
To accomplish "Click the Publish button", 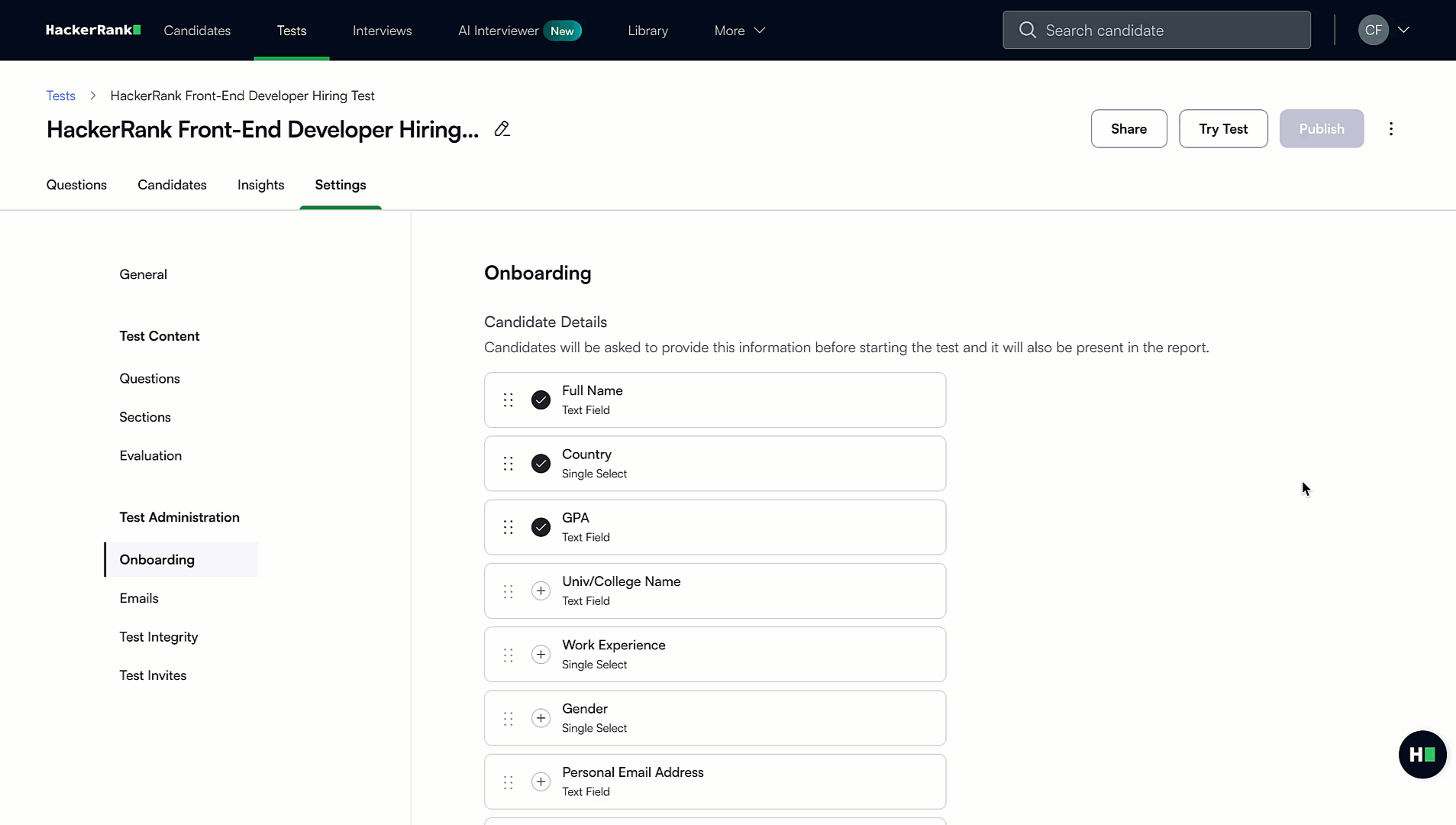I will 1322,128.
